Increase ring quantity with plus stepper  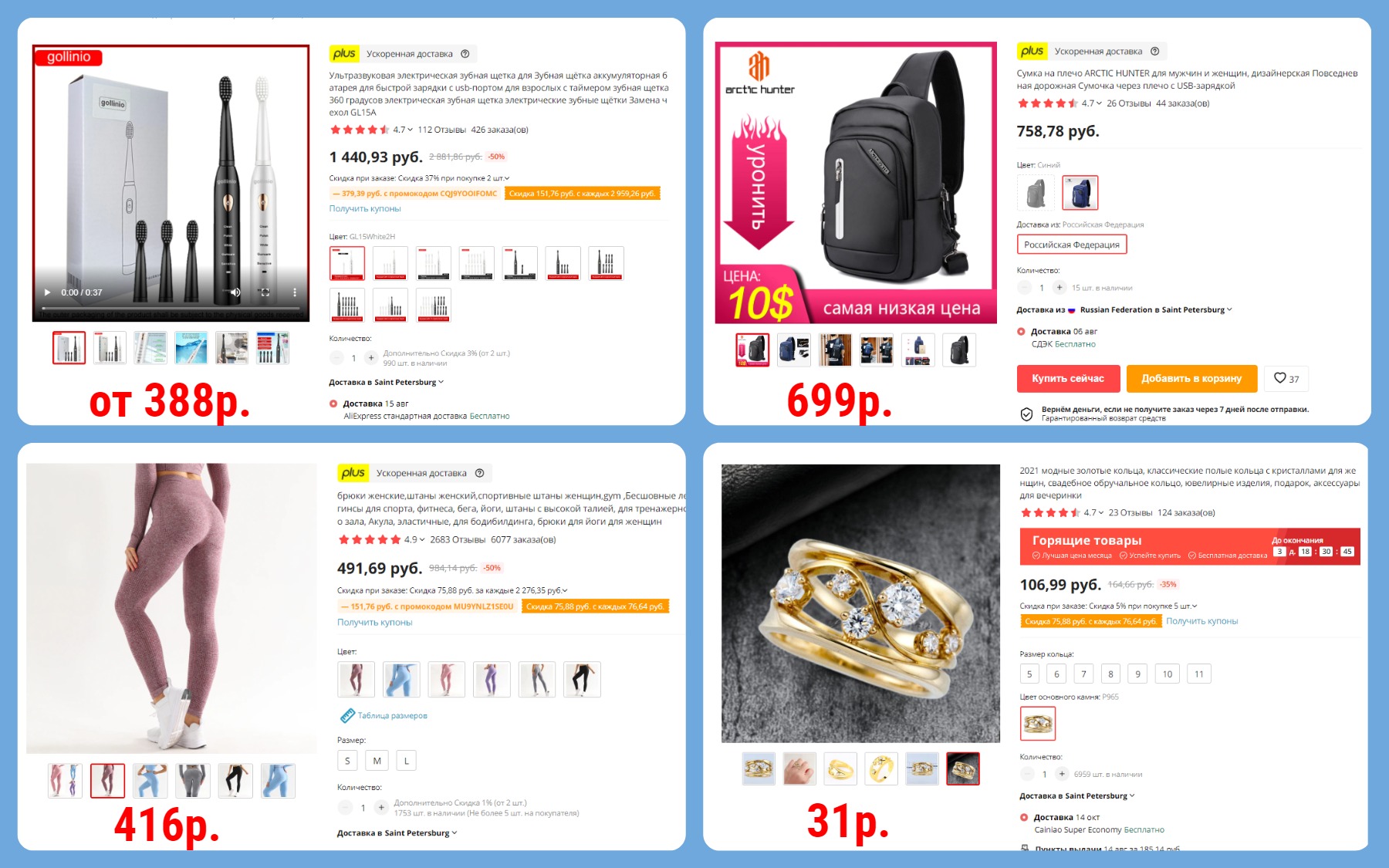pyautogui.click(x=1062, y=774)
